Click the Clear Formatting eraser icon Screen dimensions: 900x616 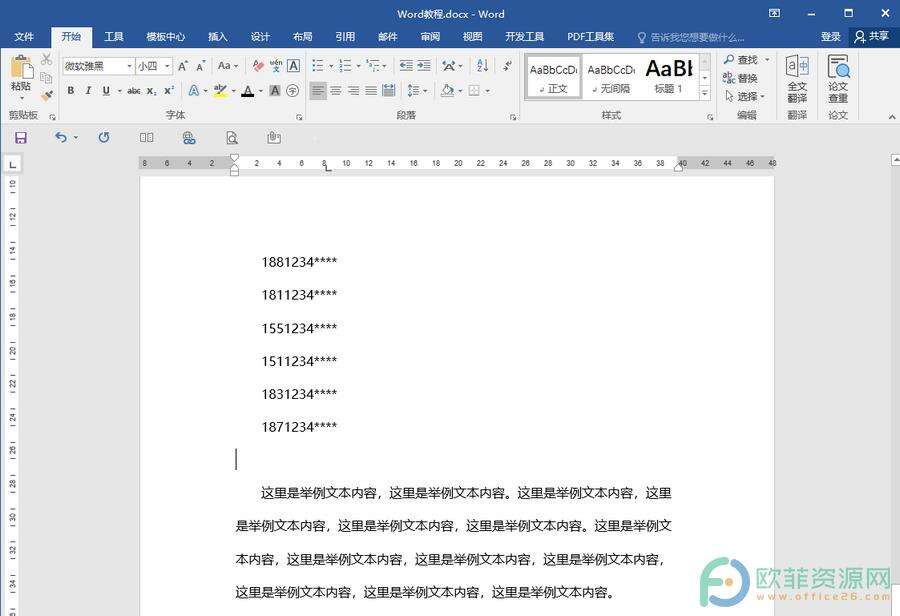coord(257,66)
